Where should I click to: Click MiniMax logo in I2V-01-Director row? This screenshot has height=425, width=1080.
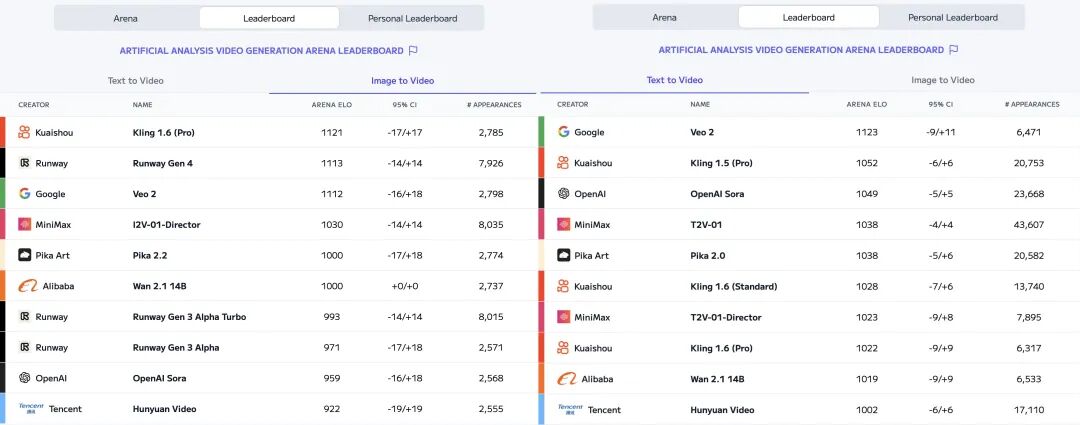click(24, 225)
